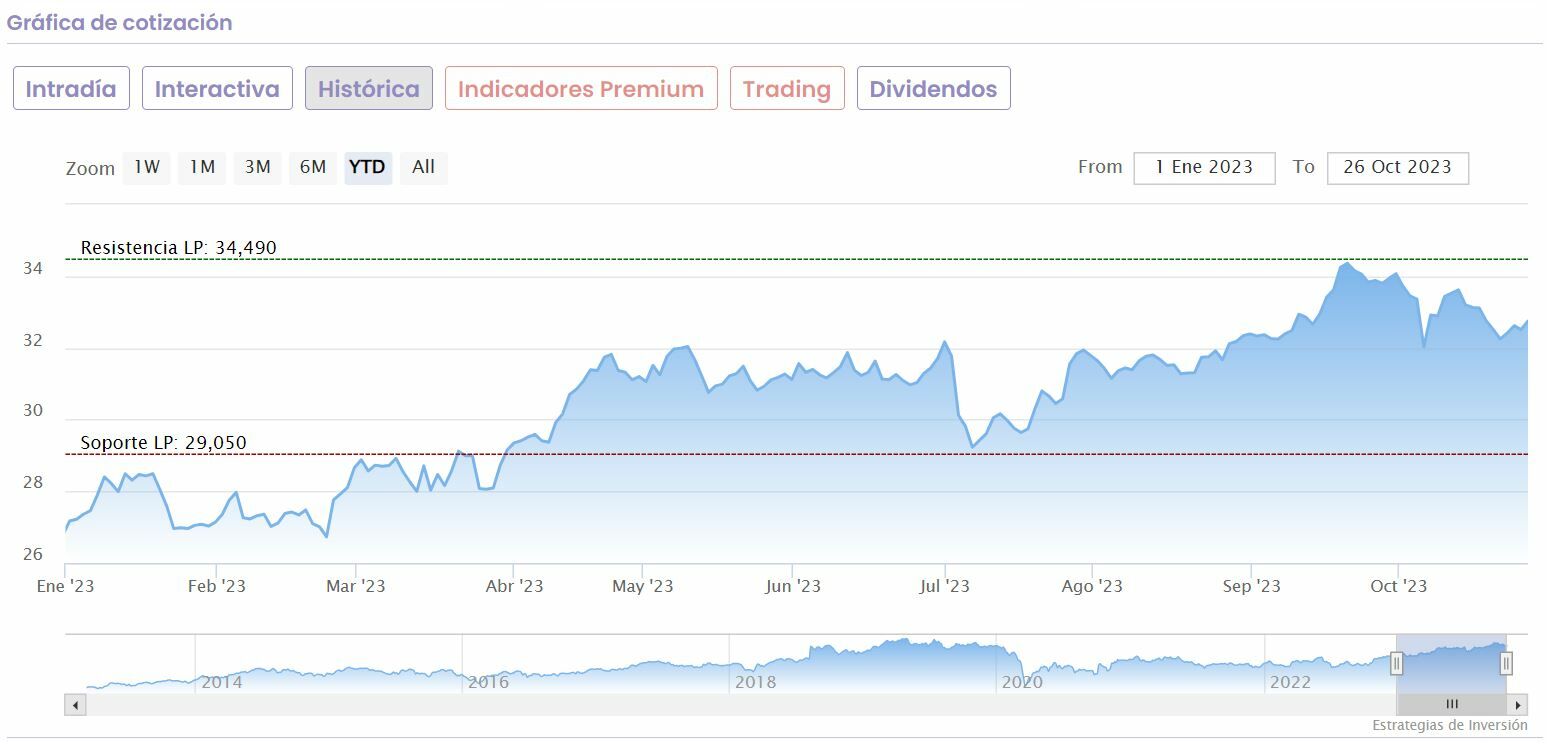
Task: Click the left range selector handle
Action: (x=1397, y=663)
